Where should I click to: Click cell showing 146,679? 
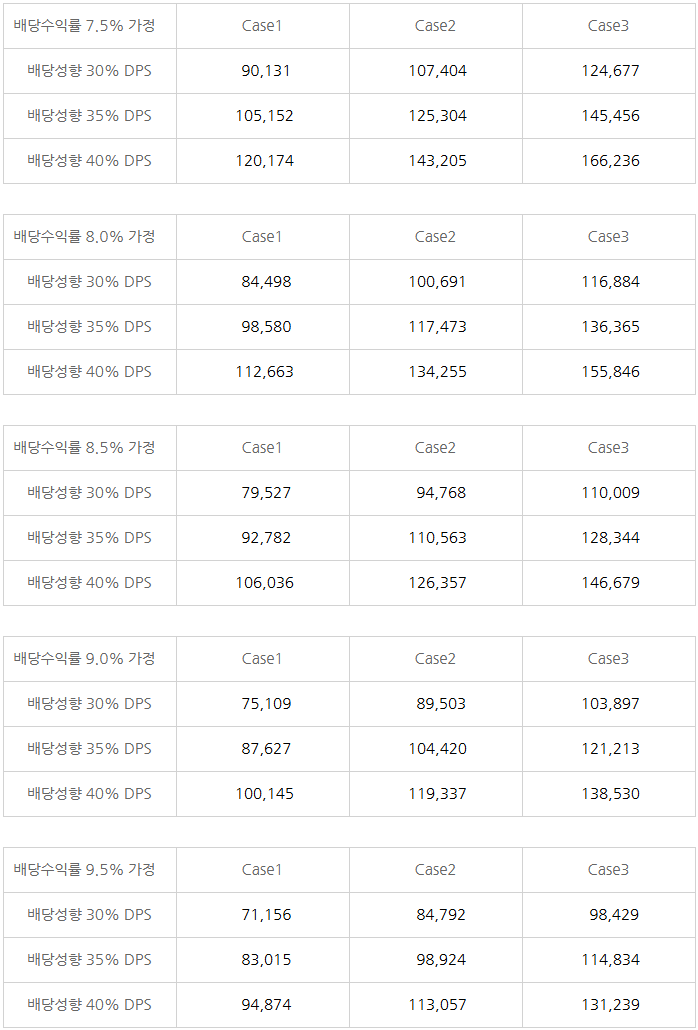[611, 583]
